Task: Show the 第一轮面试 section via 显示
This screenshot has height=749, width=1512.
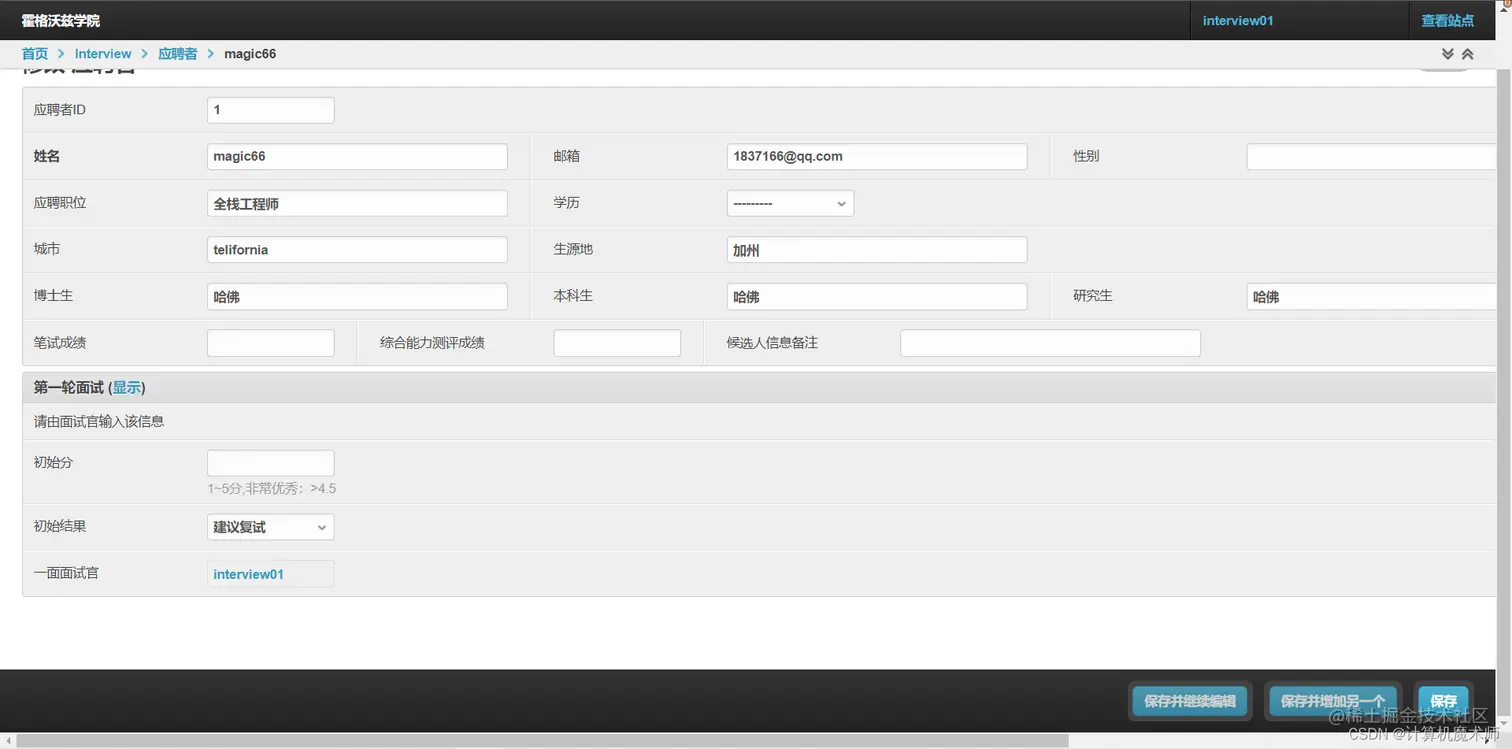Action: click(127, 388)
